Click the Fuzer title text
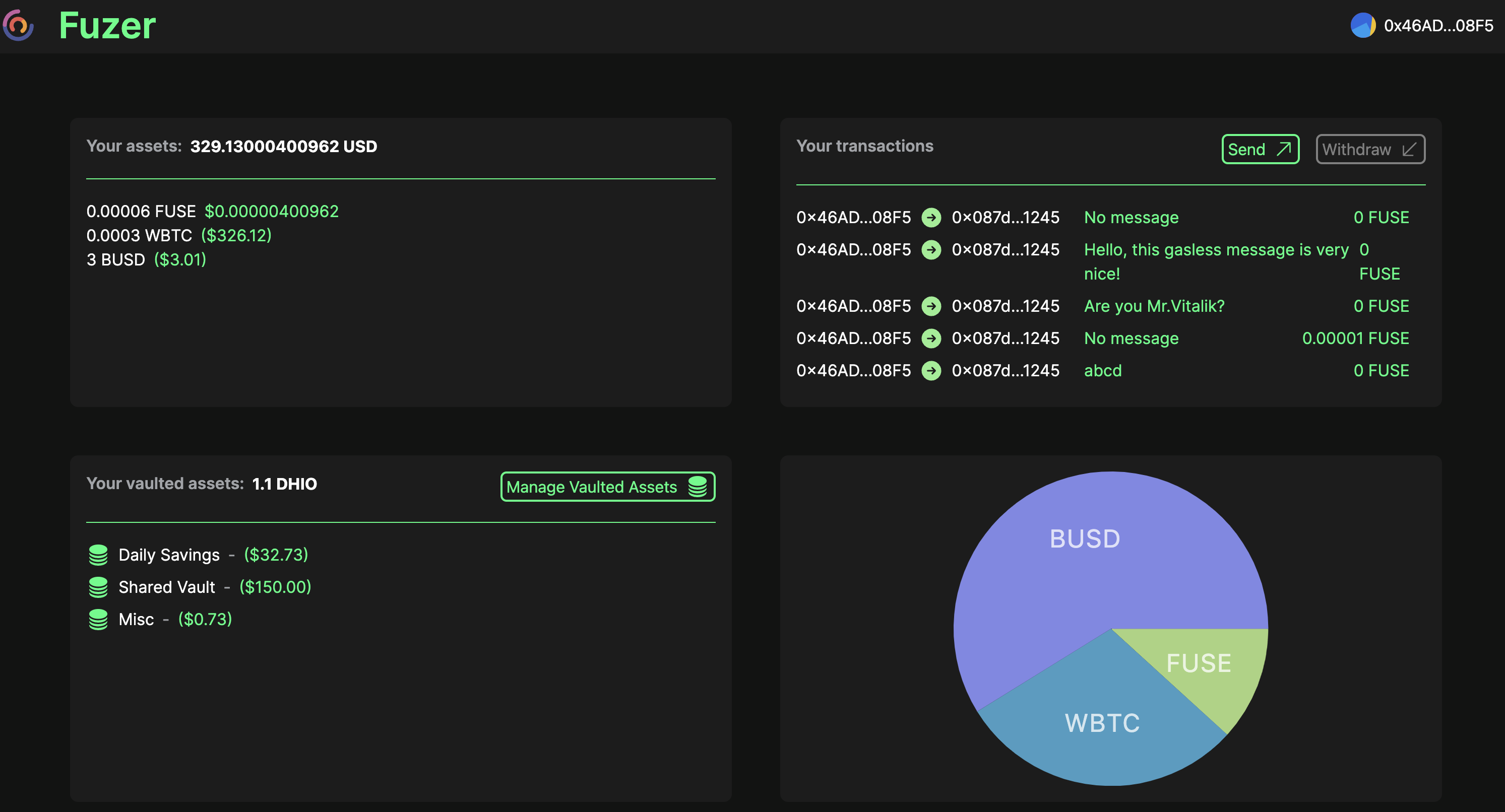The width and height of the screenshot is (1505, 812). pos(107,26)
